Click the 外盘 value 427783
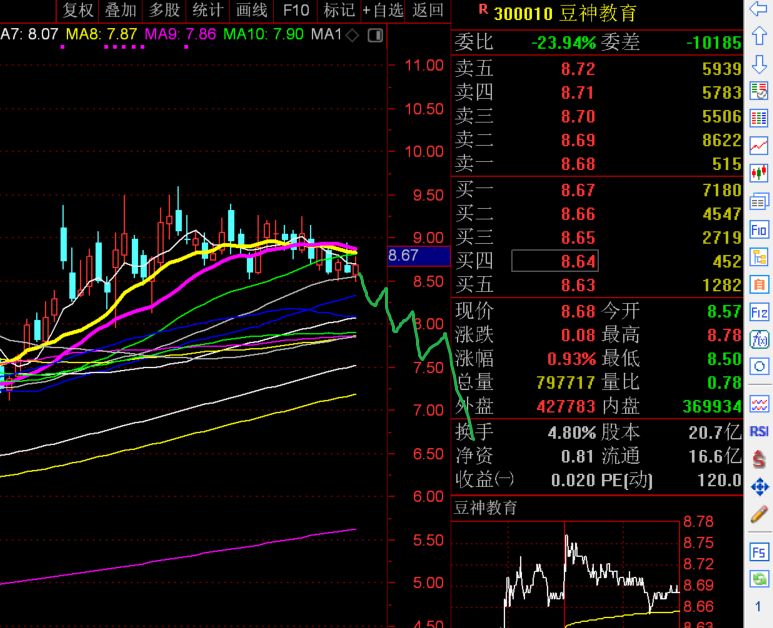773x628 pixels. [x=566, y=406]
